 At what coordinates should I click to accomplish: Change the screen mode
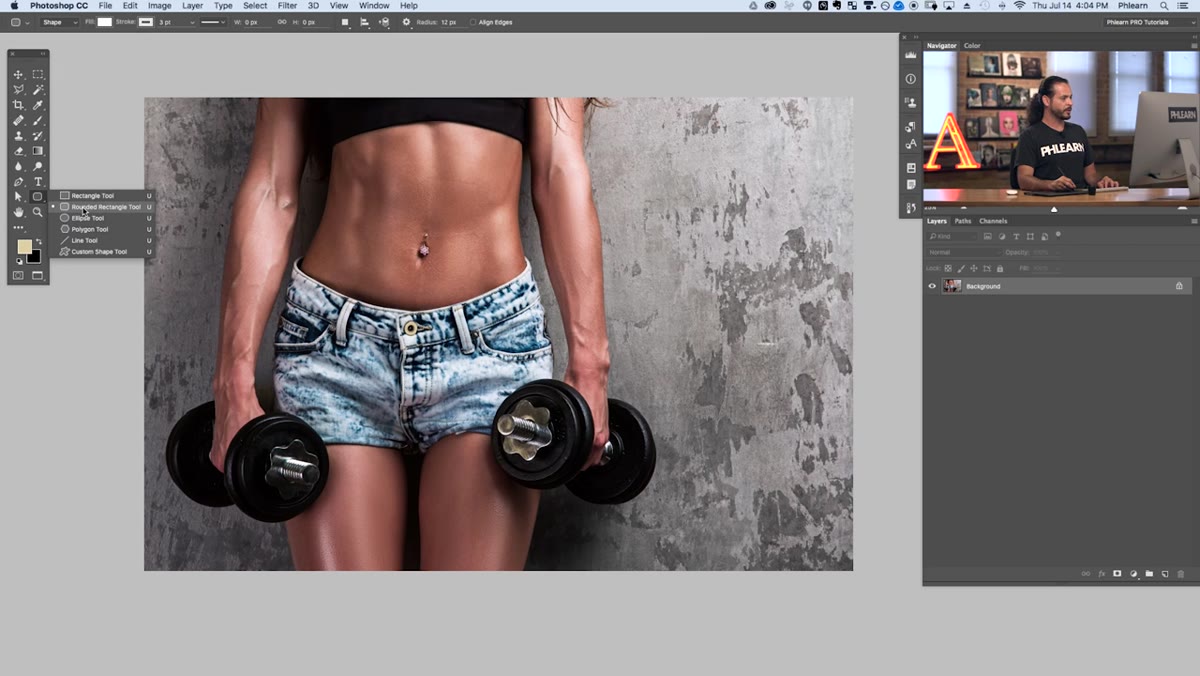(38, 276)
